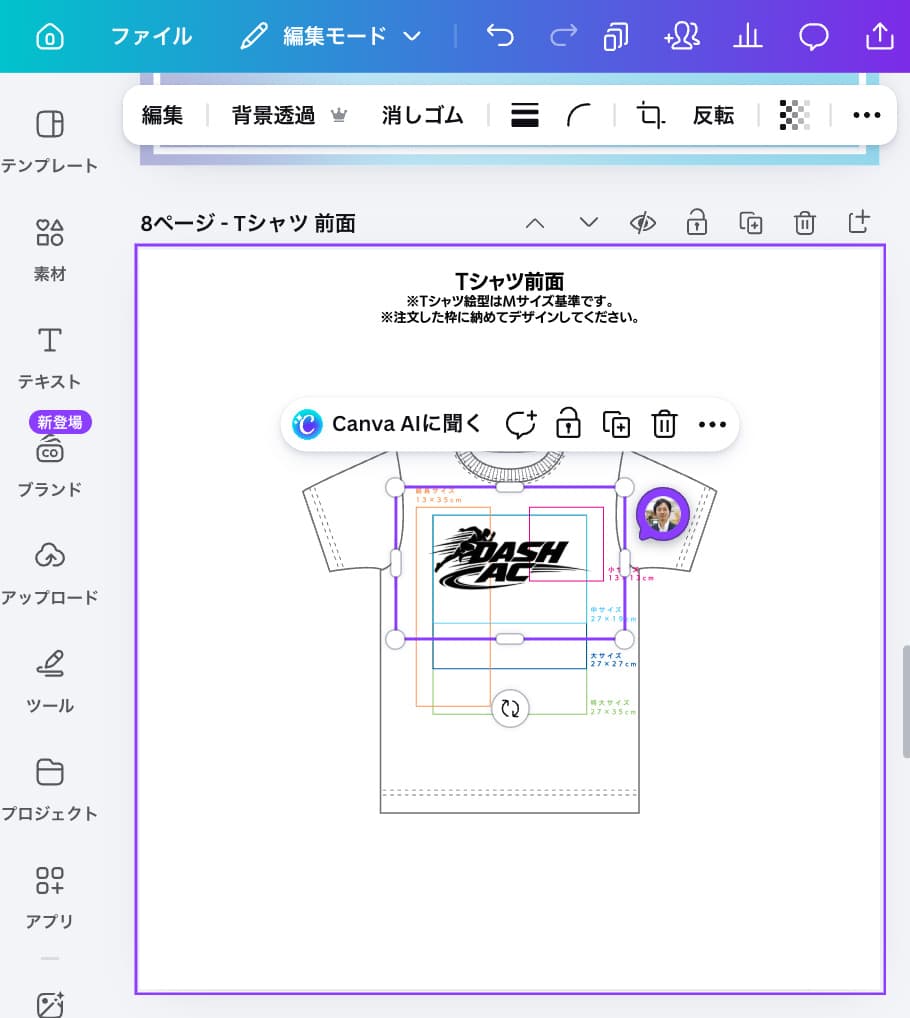Viewport: 910px width, 1018px height.
Task: Share design with upload arrow icon
Action: 879,36
